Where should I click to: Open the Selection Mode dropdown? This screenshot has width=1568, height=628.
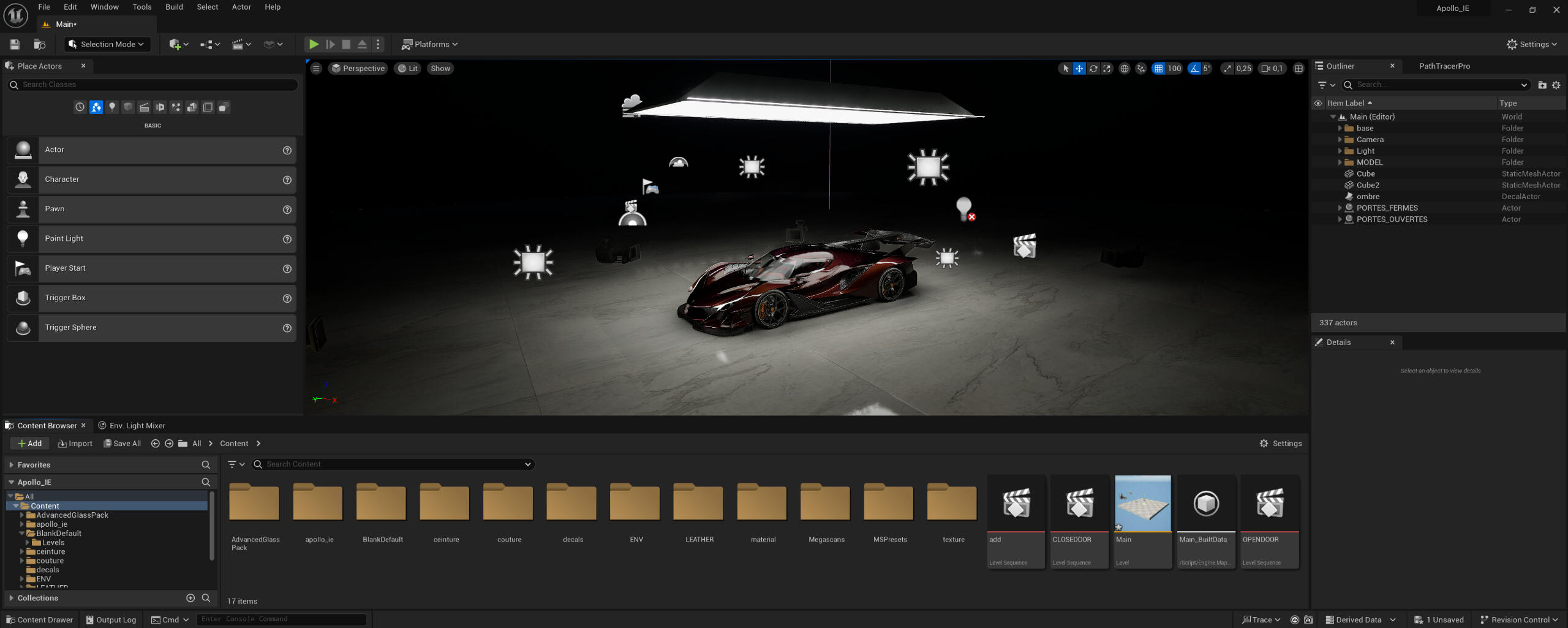107,44
